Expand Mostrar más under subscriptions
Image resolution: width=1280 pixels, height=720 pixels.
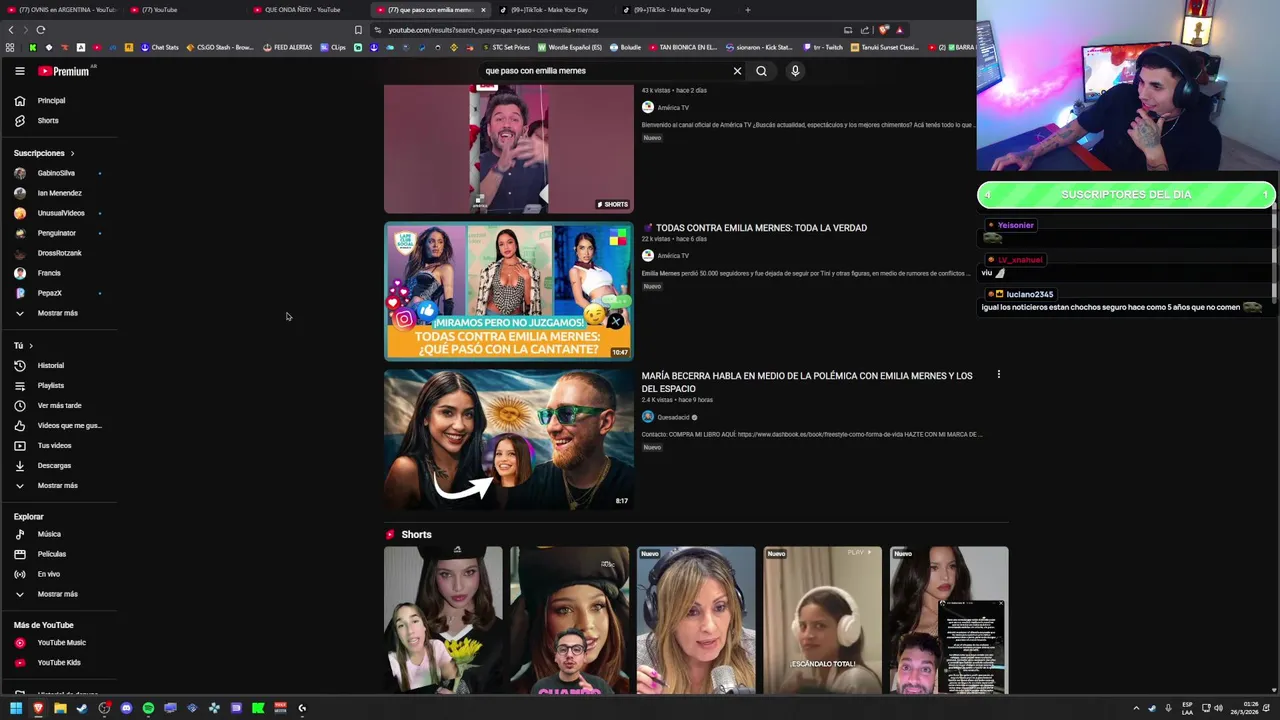58,313
